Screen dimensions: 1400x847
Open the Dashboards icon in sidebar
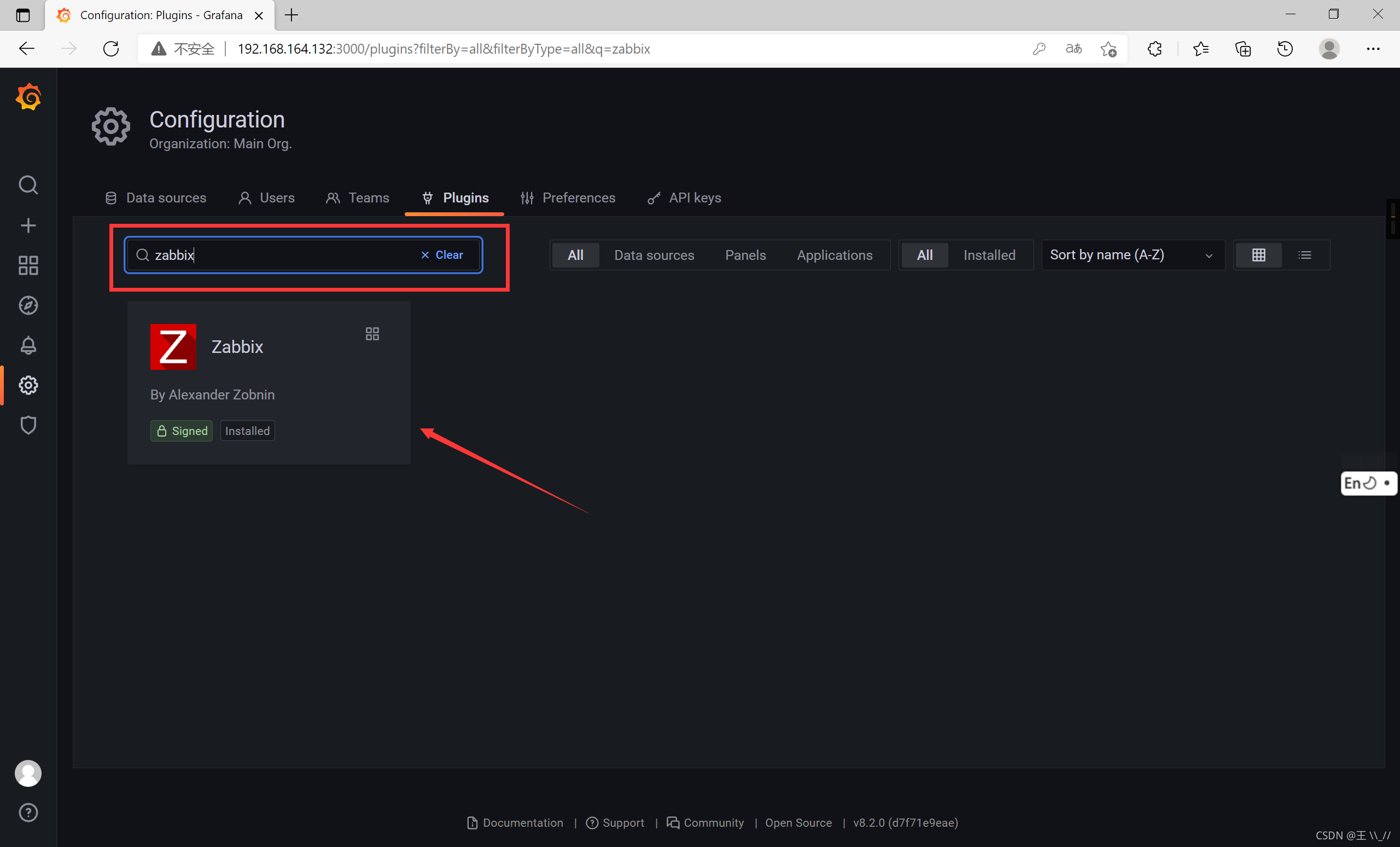(28, 265)
